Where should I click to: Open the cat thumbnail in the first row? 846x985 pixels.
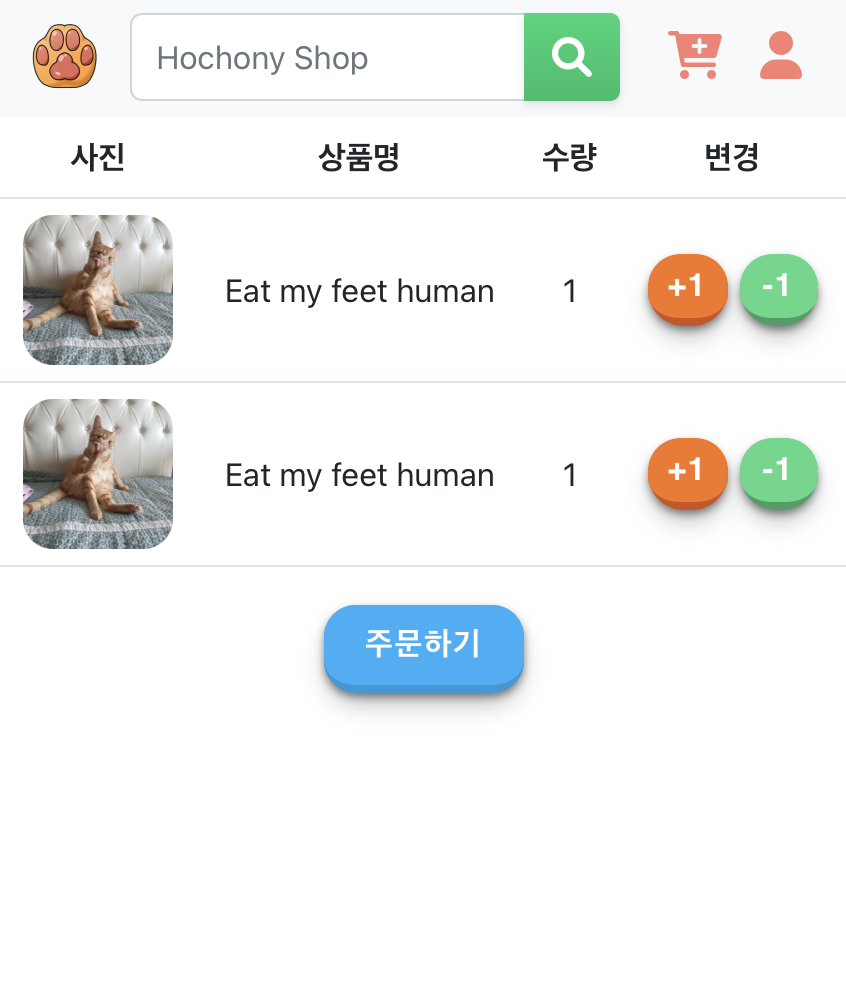[x=98, y=290]
